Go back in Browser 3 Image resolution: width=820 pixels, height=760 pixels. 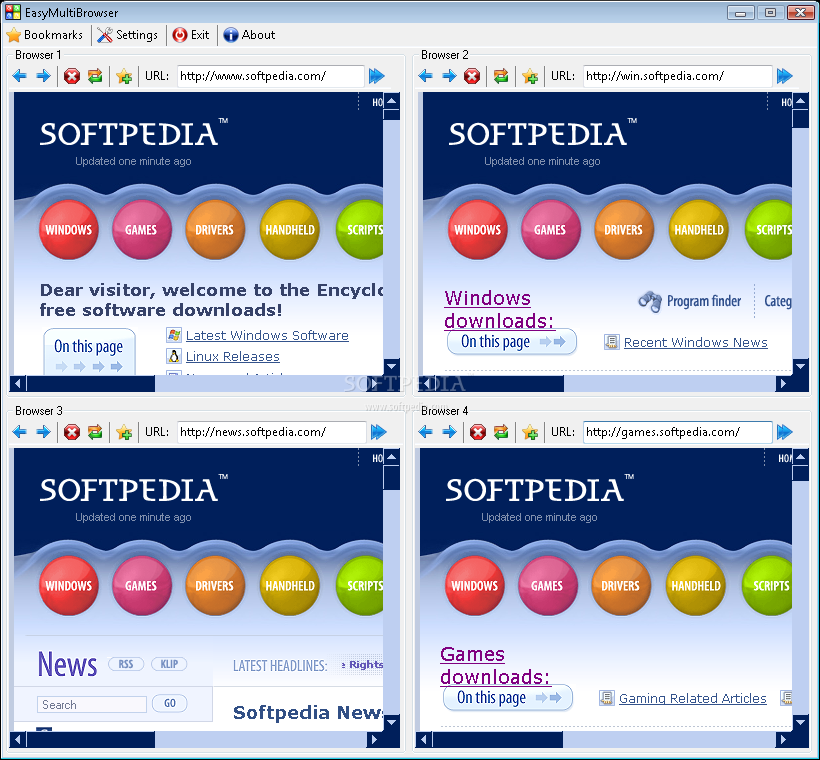point(19,432)
